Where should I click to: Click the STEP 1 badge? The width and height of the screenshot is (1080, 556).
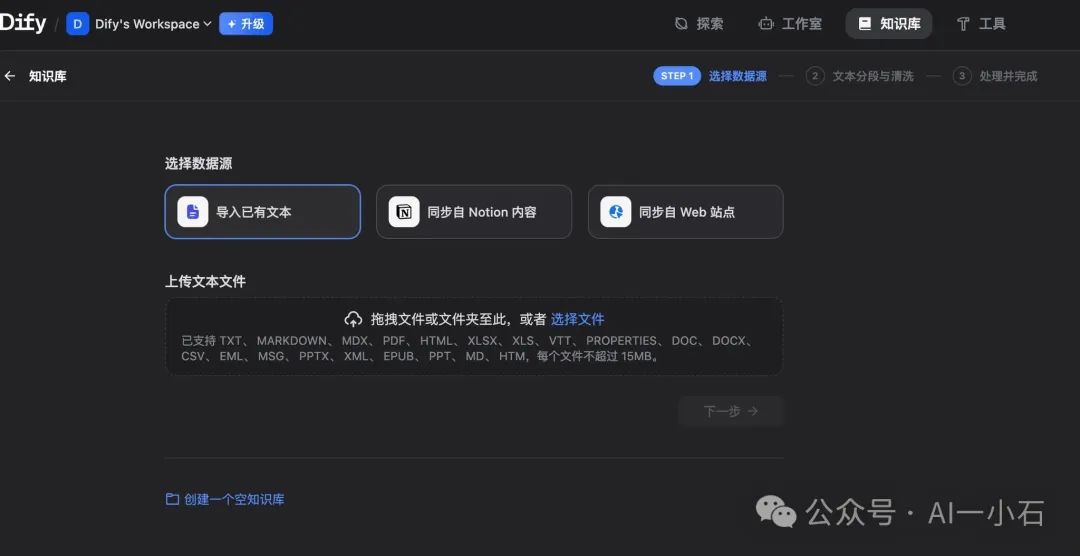(x=677, y=76)
